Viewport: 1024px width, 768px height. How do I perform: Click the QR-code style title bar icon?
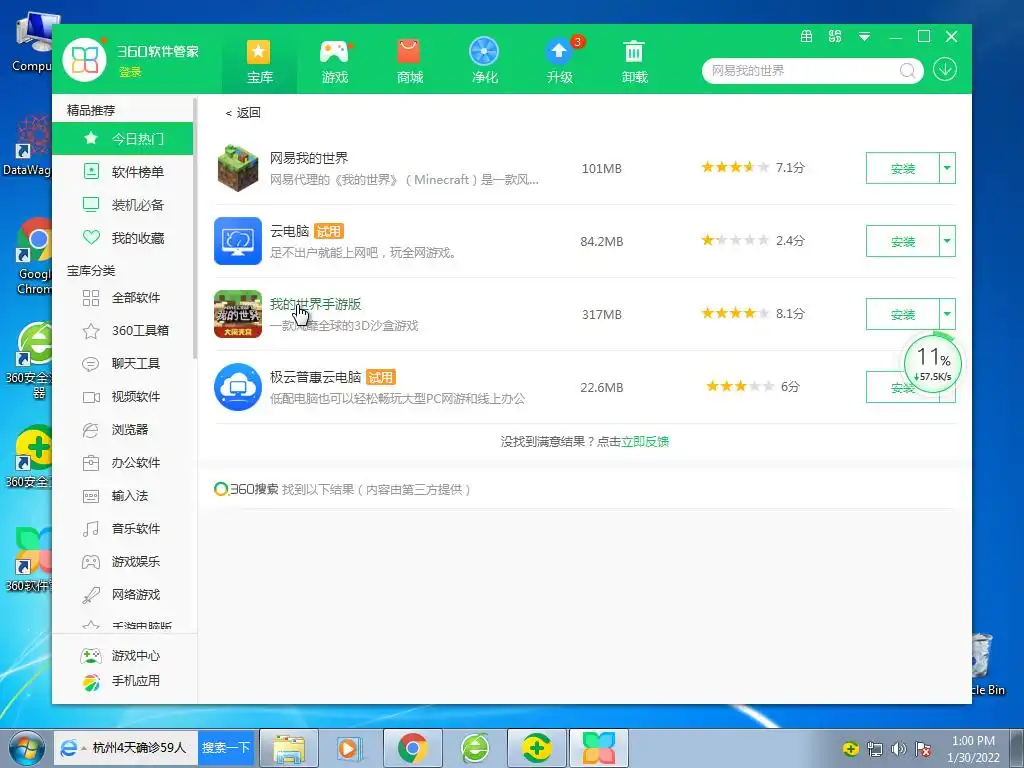[835, 37]
